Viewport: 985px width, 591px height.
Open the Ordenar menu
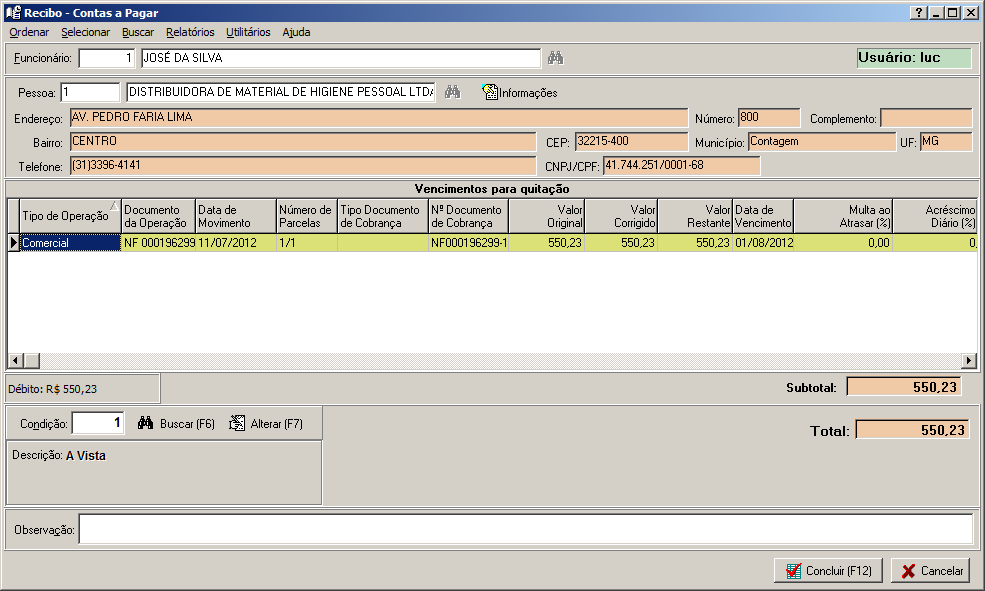(29, 32)
